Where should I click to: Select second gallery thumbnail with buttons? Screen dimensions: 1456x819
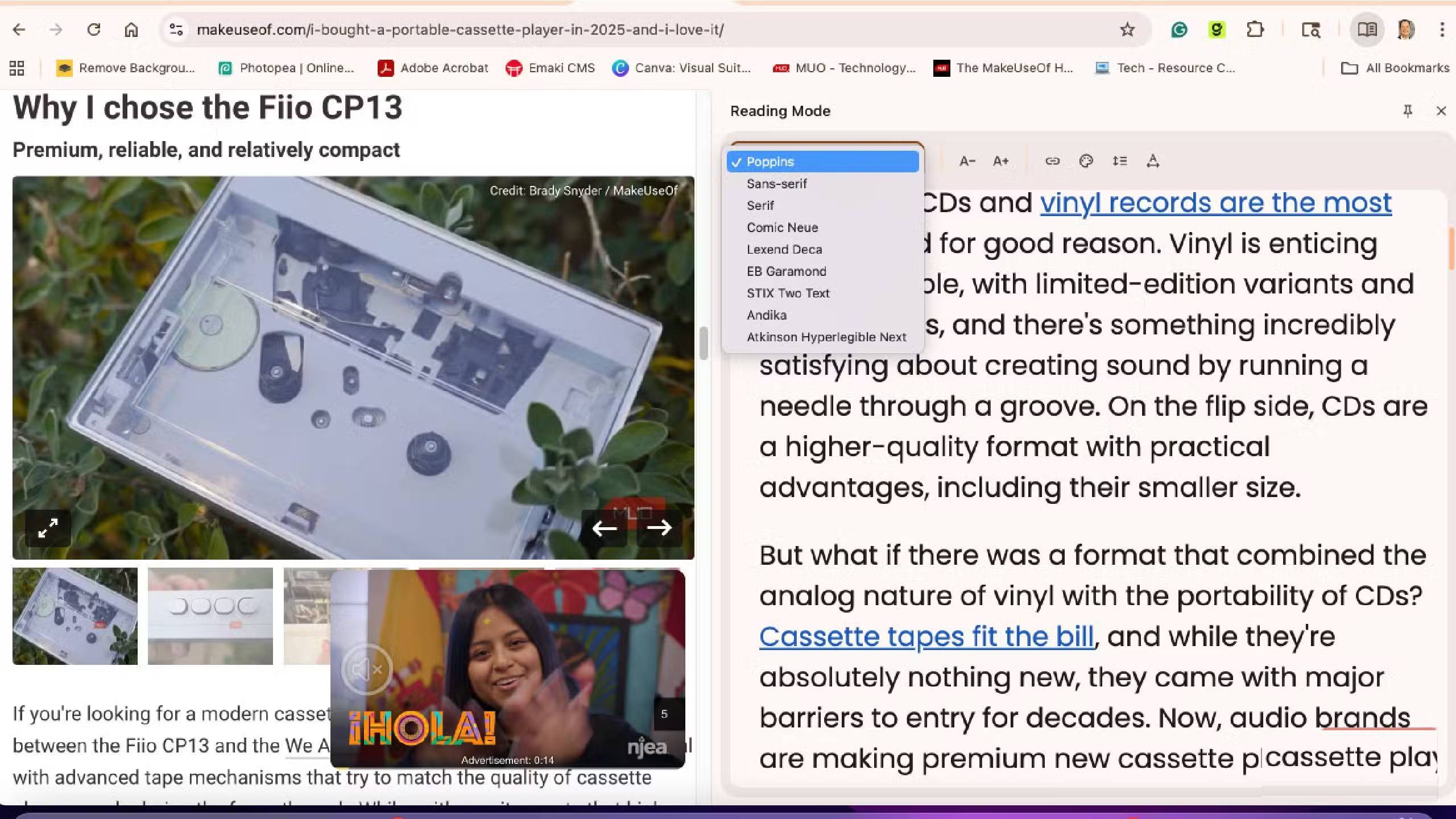[210, 616]
